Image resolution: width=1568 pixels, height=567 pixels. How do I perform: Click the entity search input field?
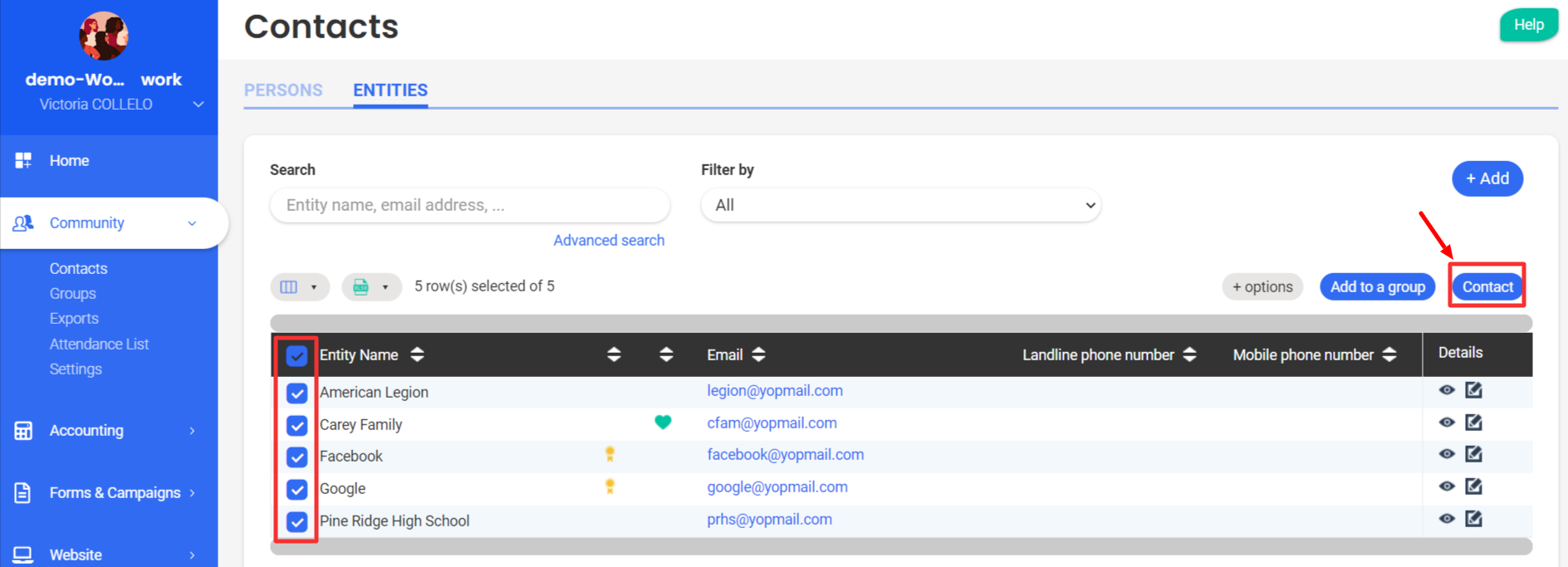point(469,205)
